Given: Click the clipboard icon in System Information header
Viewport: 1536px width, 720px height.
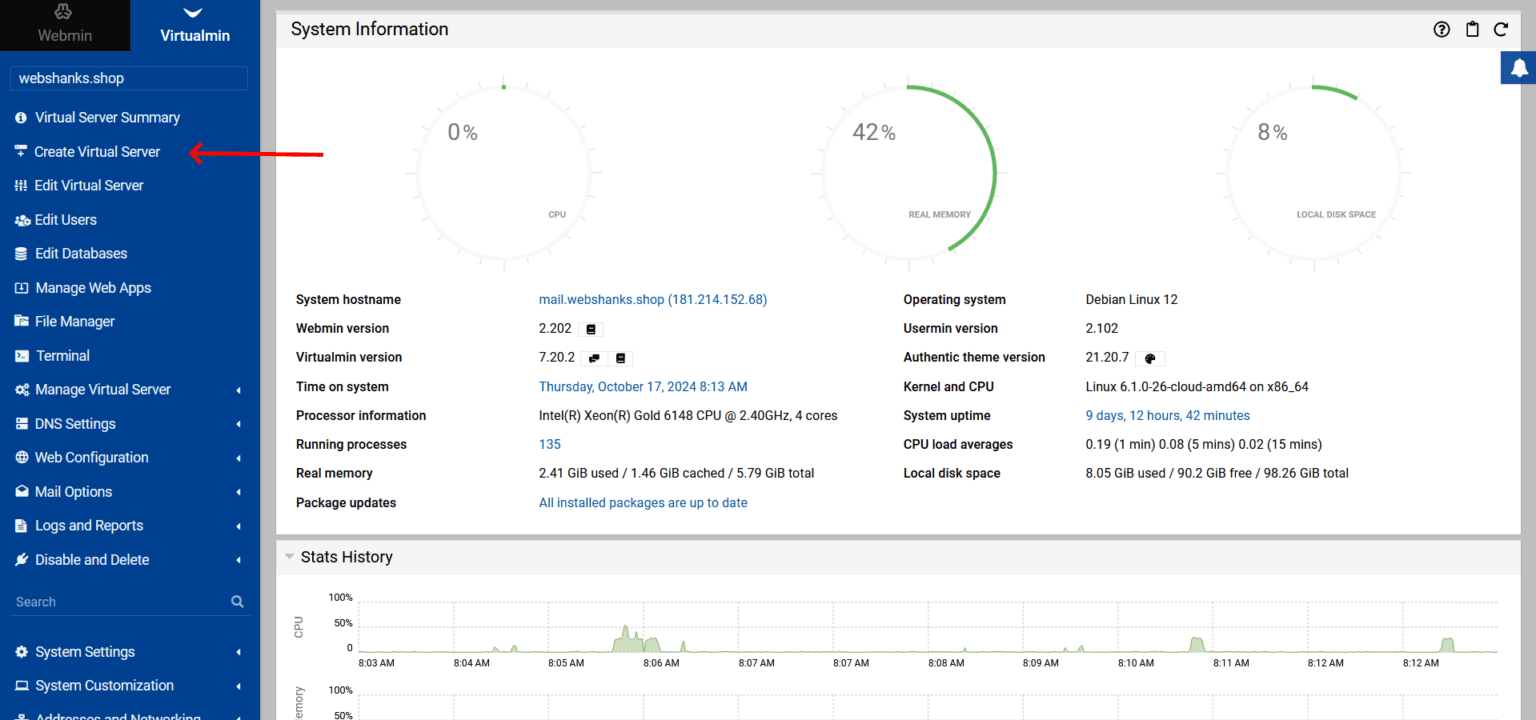Looking at the screenshot, I should point(1472,29).
